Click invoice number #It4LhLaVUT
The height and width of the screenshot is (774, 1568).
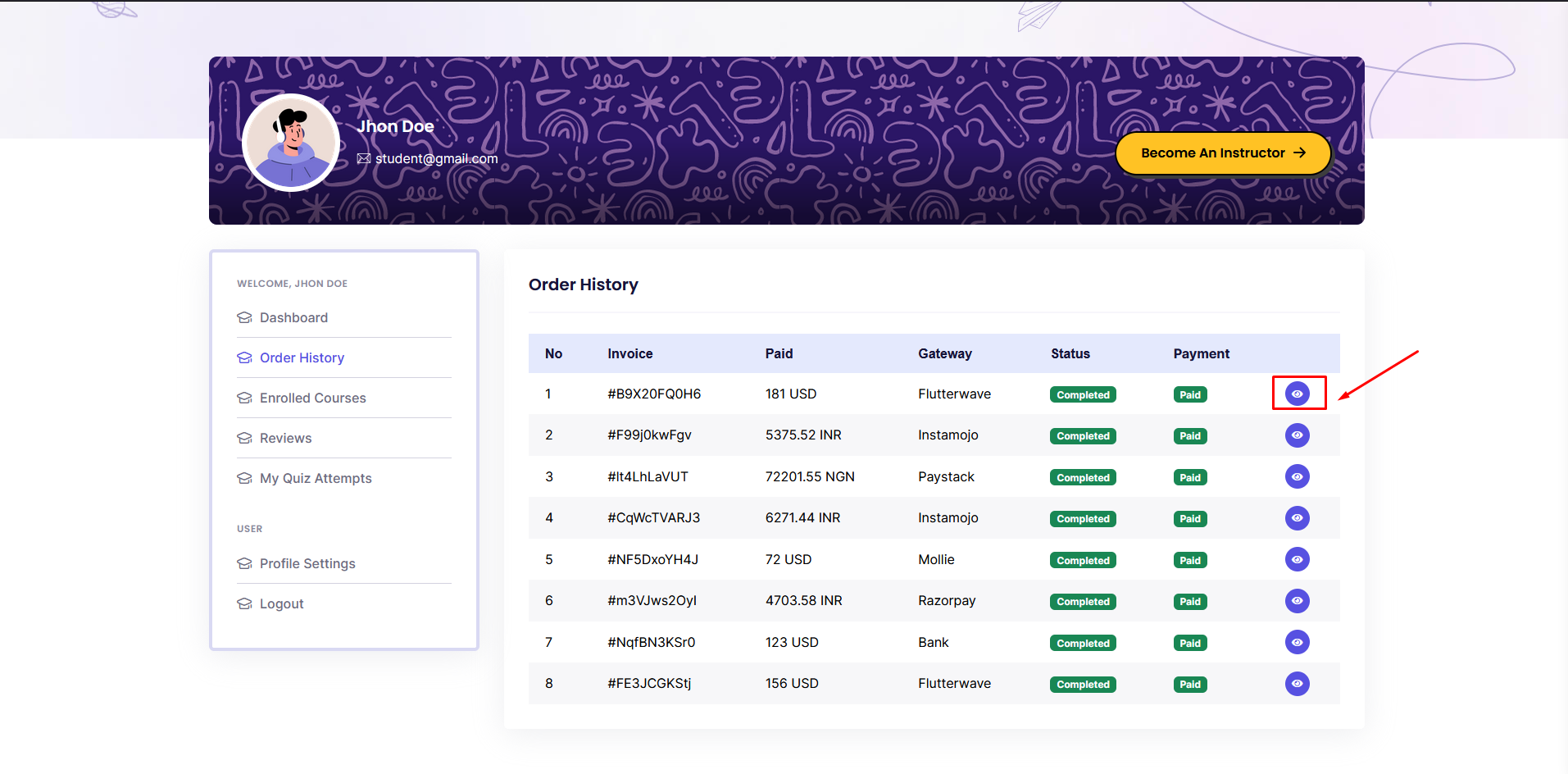pos(648,476)
